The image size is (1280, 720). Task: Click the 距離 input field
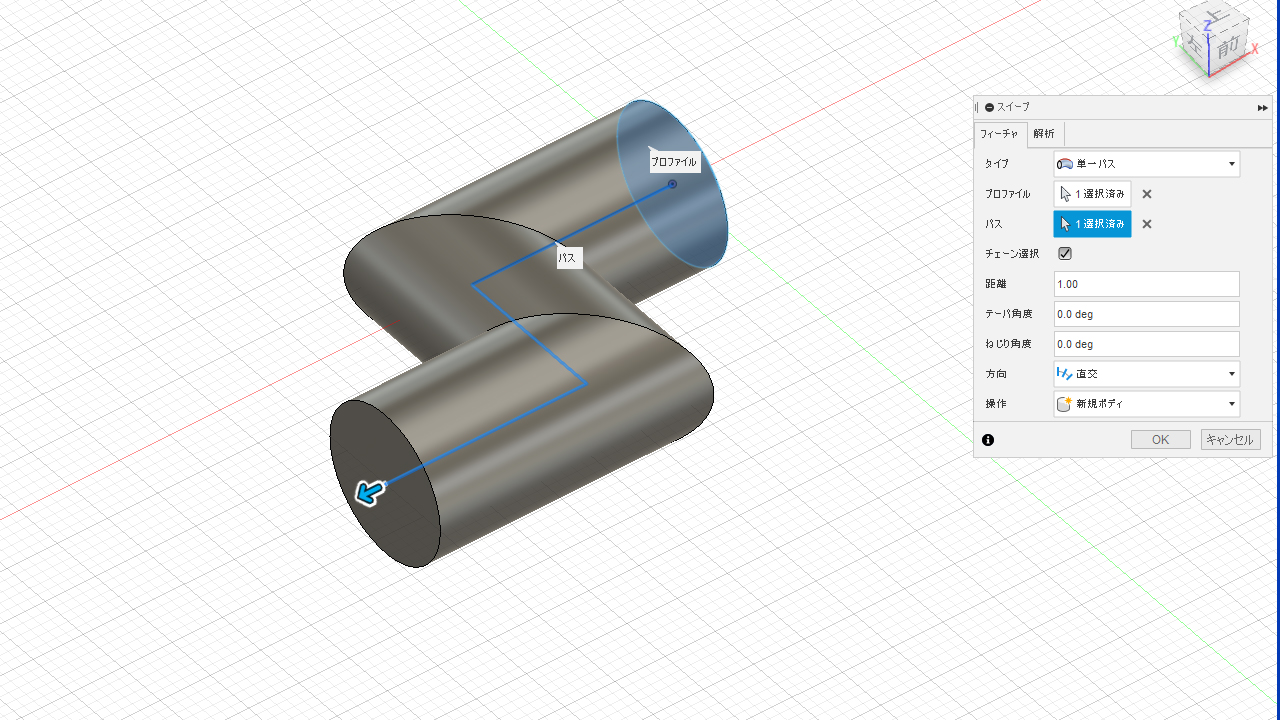[x=1146, y=284]
